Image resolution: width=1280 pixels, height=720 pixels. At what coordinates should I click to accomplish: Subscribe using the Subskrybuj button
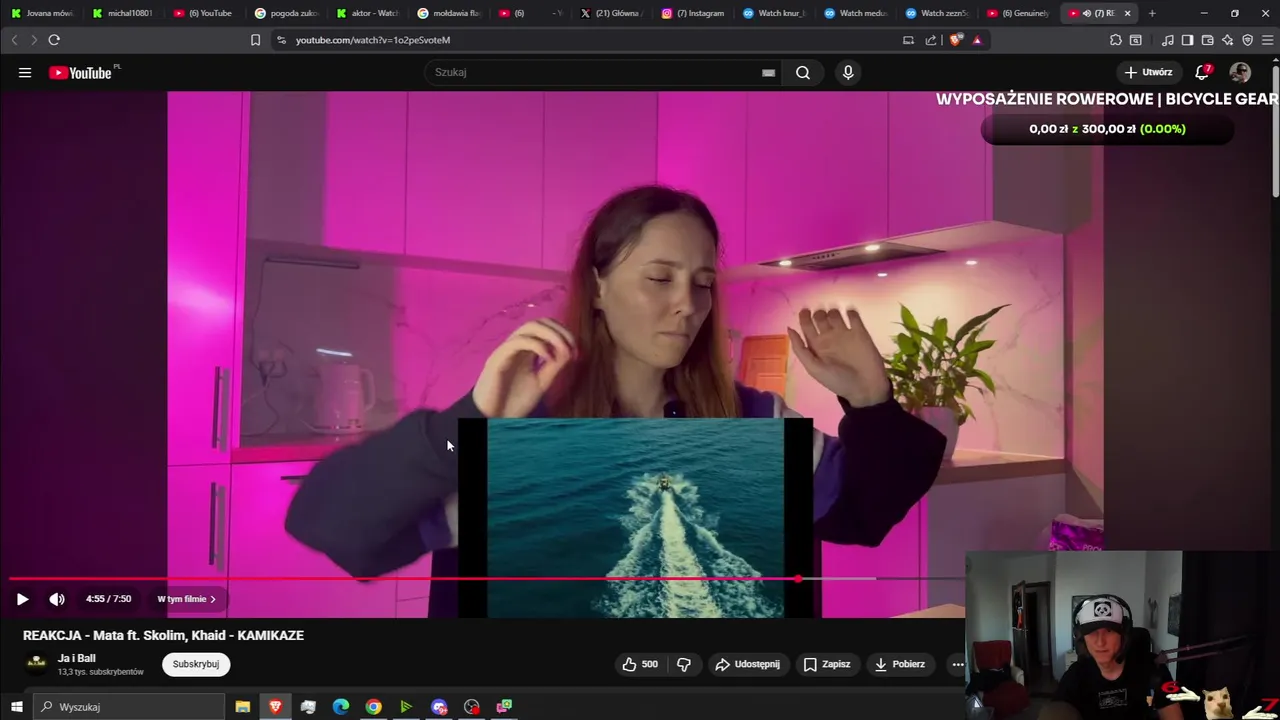pos(196,664)
